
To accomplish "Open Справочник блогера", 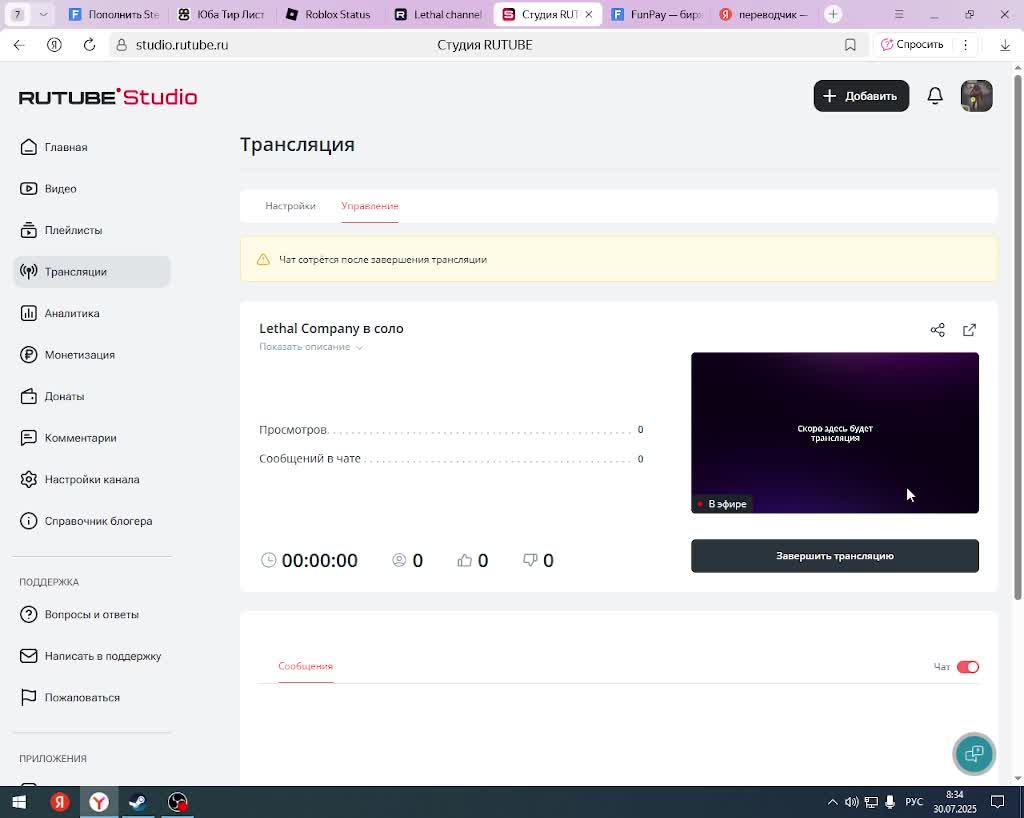I will [x=86, y=521].
